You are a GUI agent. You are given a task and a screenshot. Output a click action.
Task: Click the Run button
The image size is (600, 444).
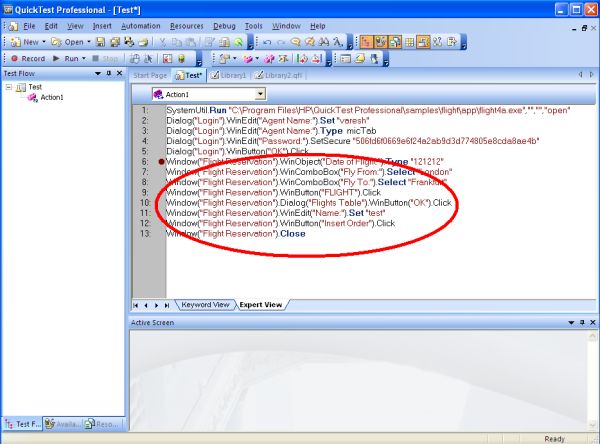tap(66, 59)
